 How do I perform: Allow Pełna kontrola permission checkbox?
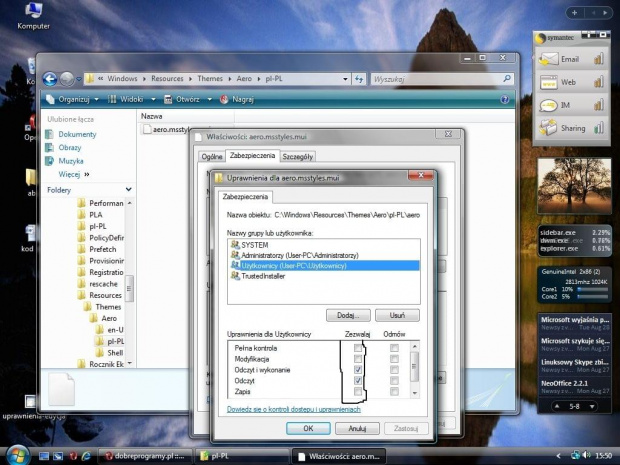[357, 348]
